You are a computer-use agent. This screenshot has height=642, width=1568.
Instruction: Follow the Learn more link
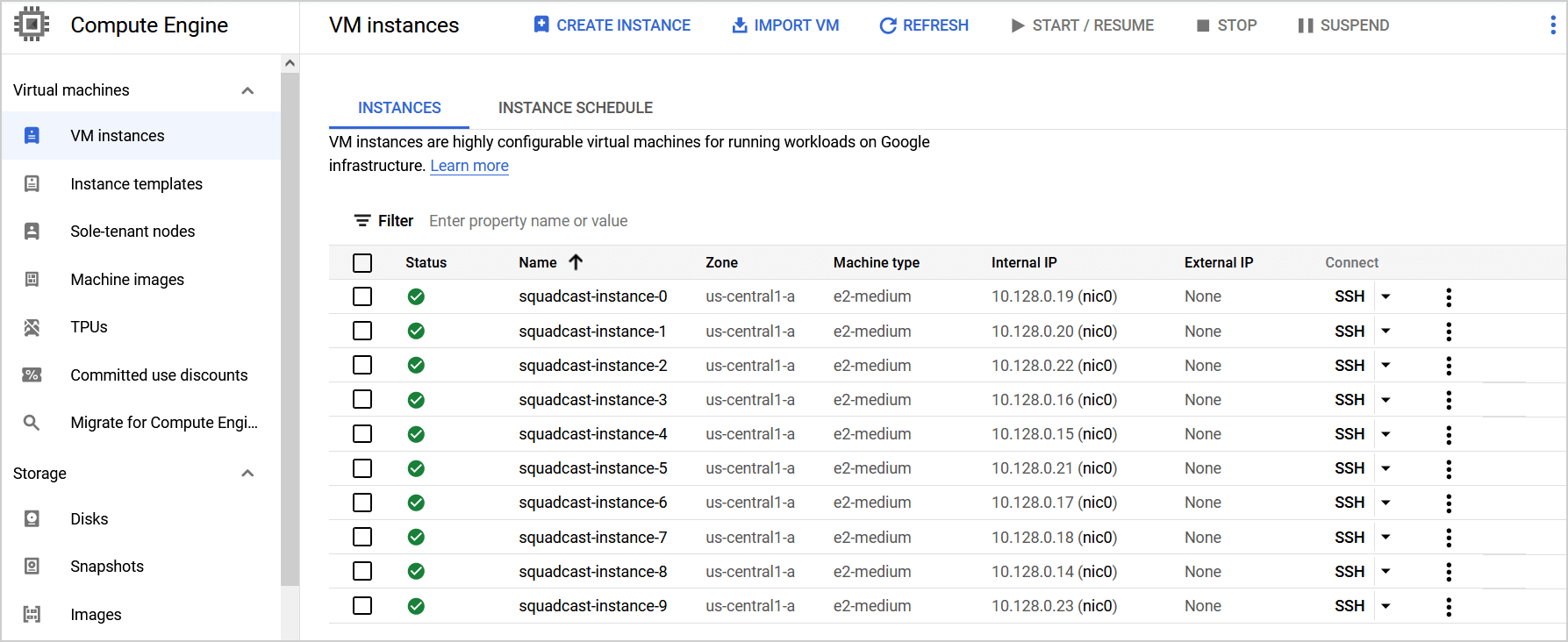[469, 166]
